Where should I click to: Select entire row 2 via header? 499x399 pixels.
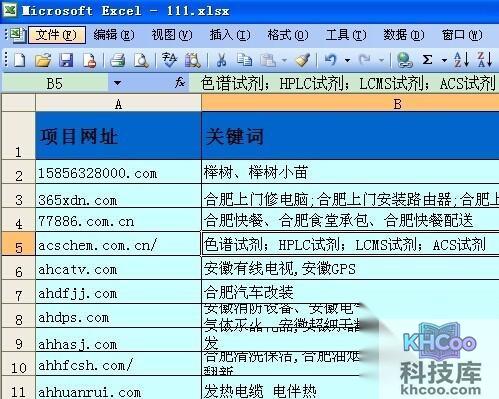click(18, 172)
